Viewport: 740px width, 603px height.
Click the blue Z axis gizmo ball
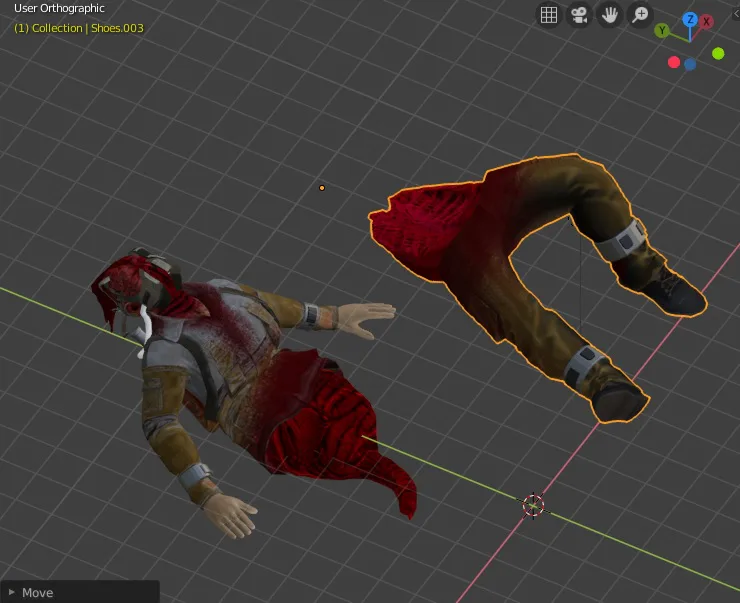[x=690, y=19]
